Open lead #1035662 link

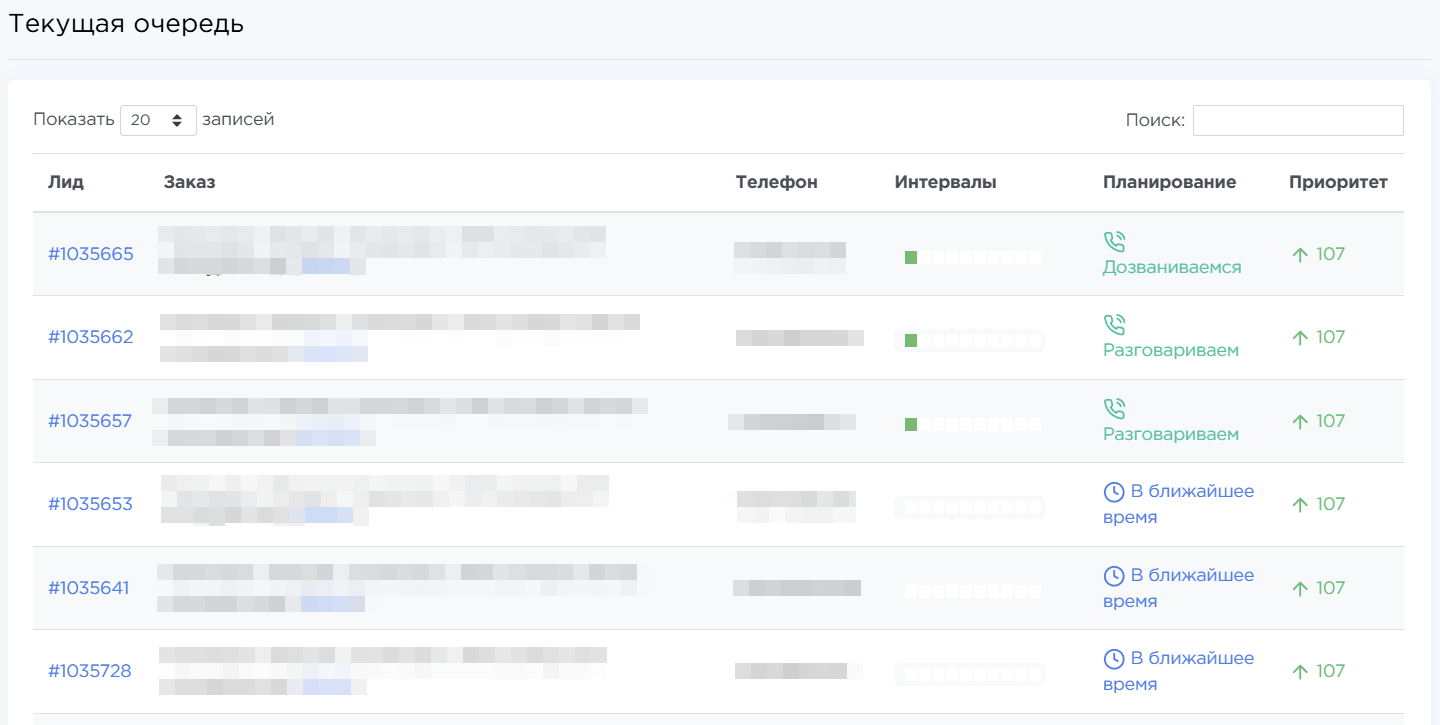pos(91,337)
